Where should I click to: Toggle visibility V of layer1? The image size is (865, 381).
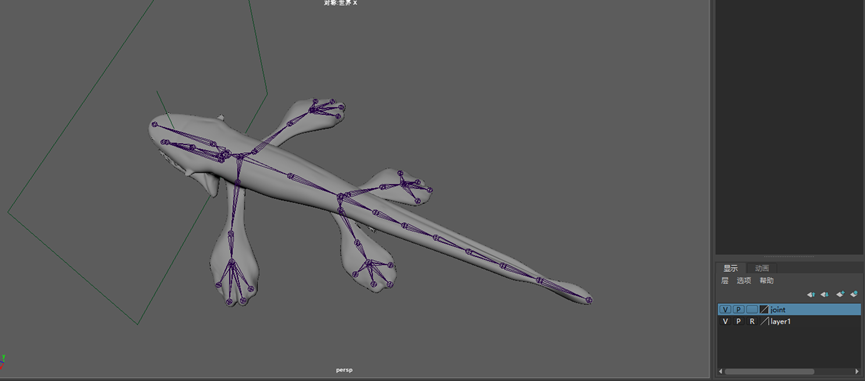coord(725,321)
